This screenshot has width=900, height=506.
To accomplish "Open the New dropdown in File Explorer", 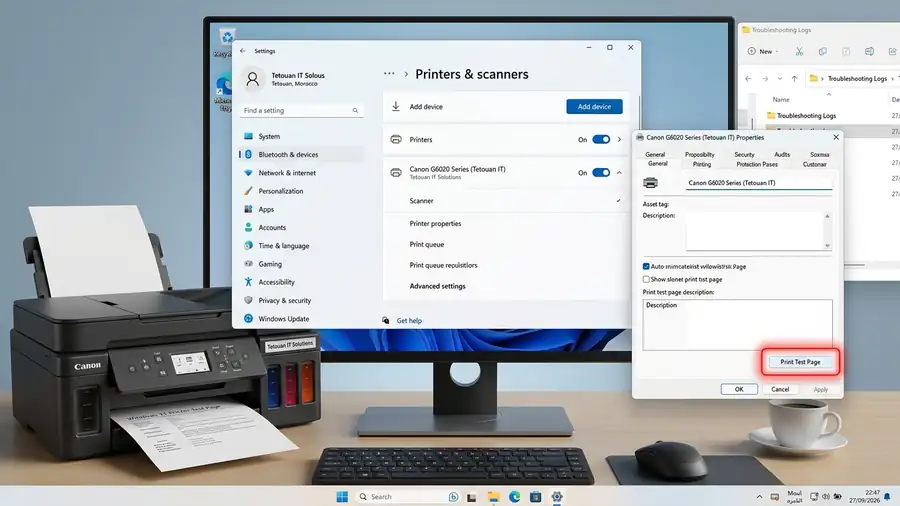I will click(x=763, y=52).
